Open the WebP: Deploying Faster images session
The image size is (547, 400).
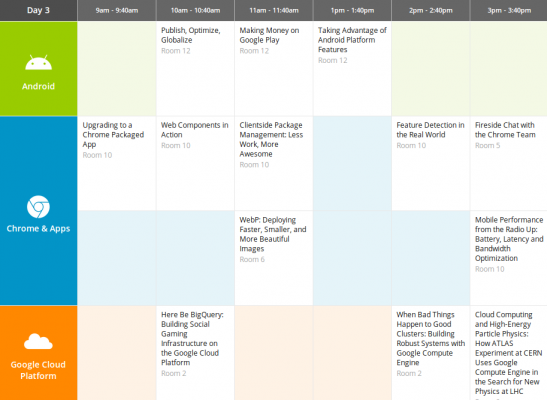click(274, 258)
